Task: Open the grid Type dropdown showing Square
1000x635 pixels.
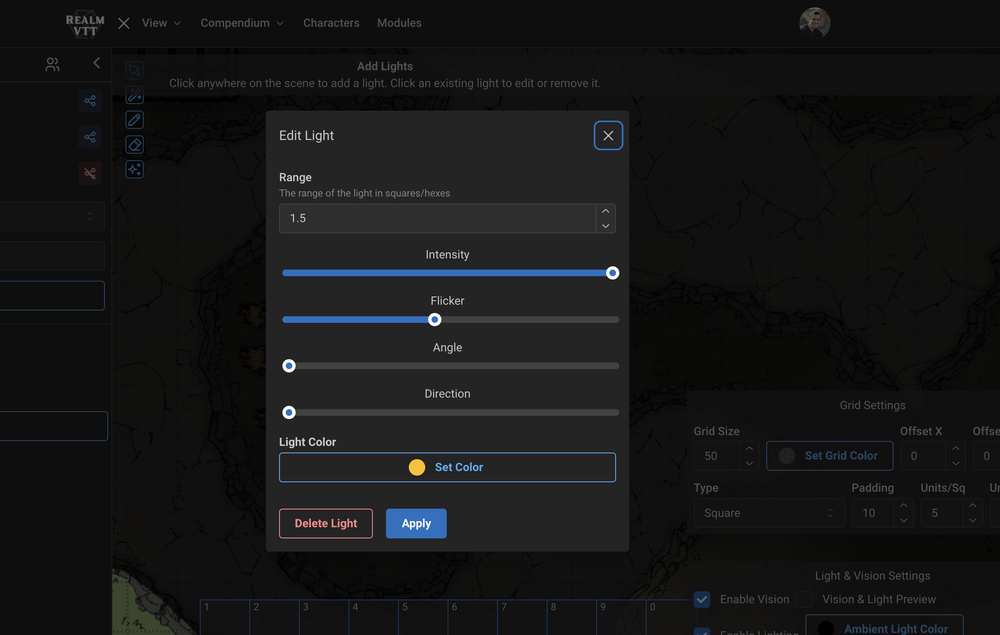Action: click(768, 512)
